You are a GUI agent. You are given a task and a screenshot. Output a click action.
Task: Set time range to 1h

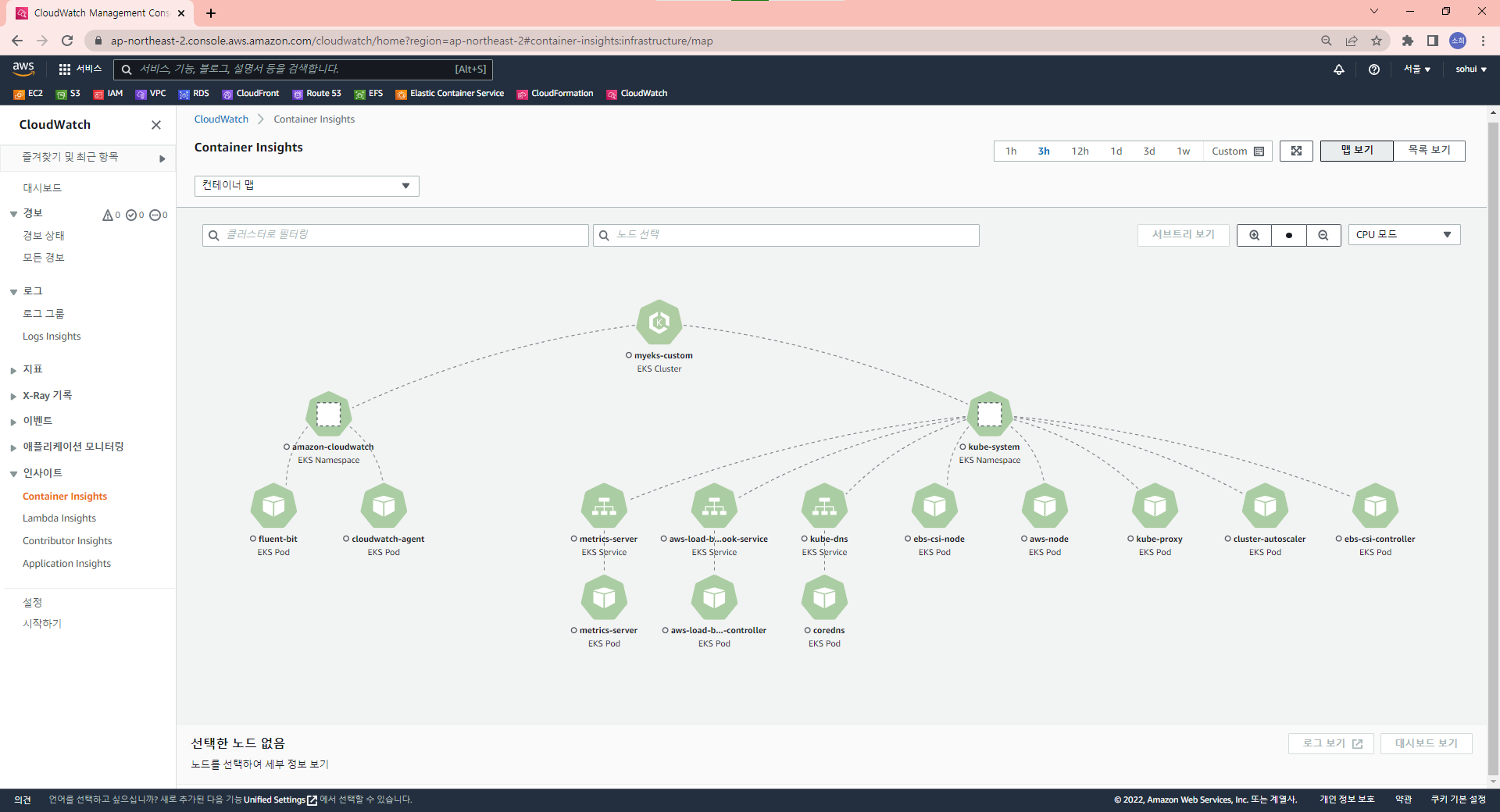click(1011, 151)
